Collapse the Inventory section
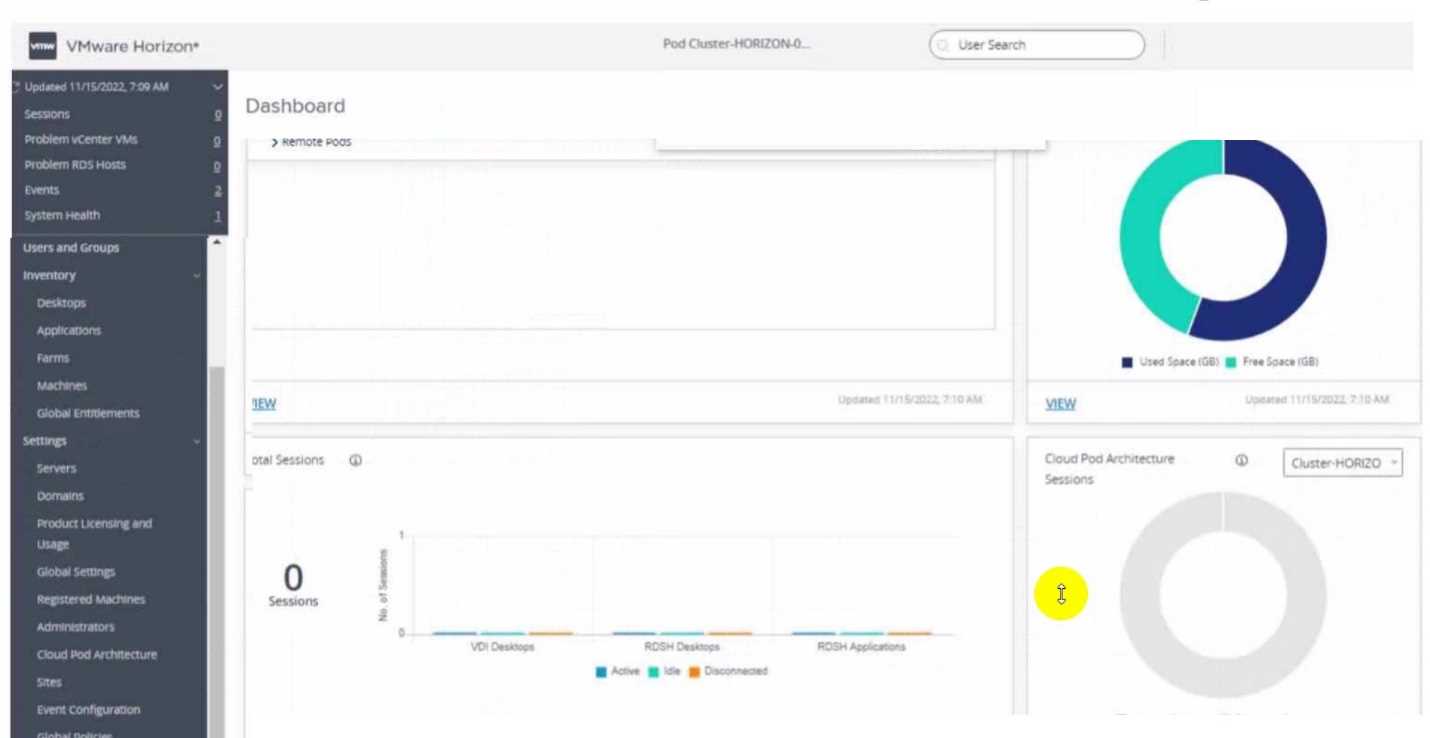Viewport: 1430px width, 738px height. [x=197, y=275]
